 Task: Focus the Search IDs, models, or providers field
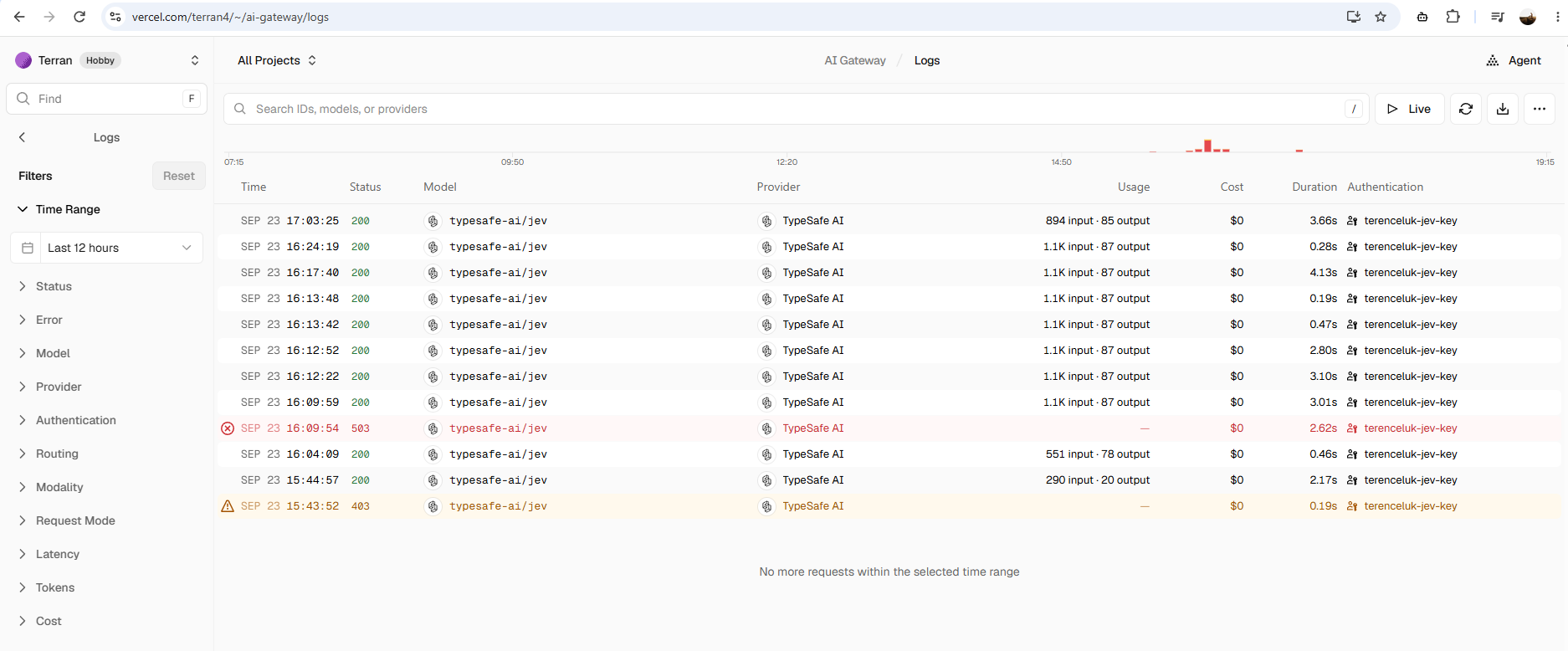click(797, 109)
